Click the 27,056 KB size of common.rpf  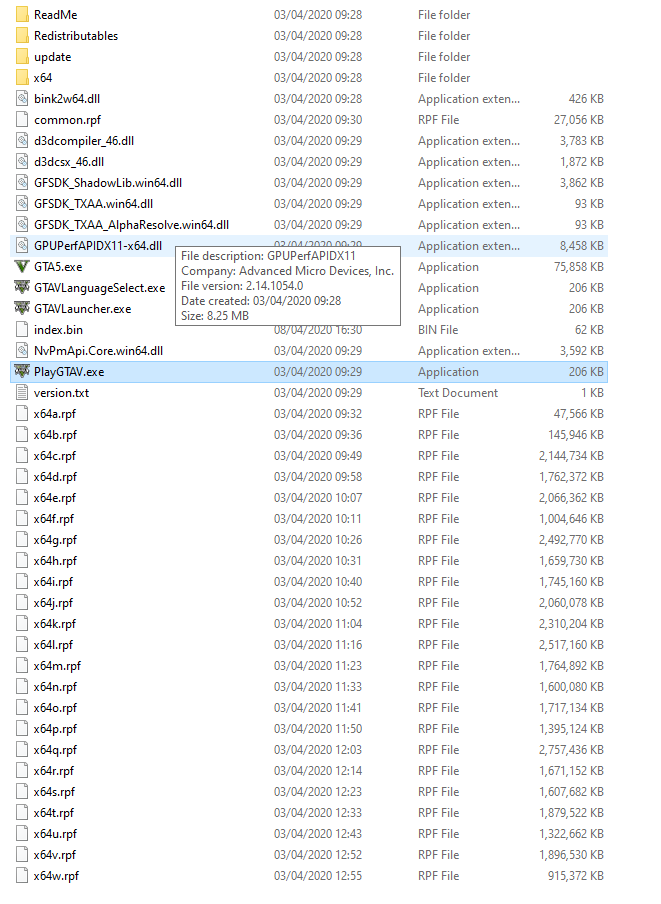coord(579,120)
